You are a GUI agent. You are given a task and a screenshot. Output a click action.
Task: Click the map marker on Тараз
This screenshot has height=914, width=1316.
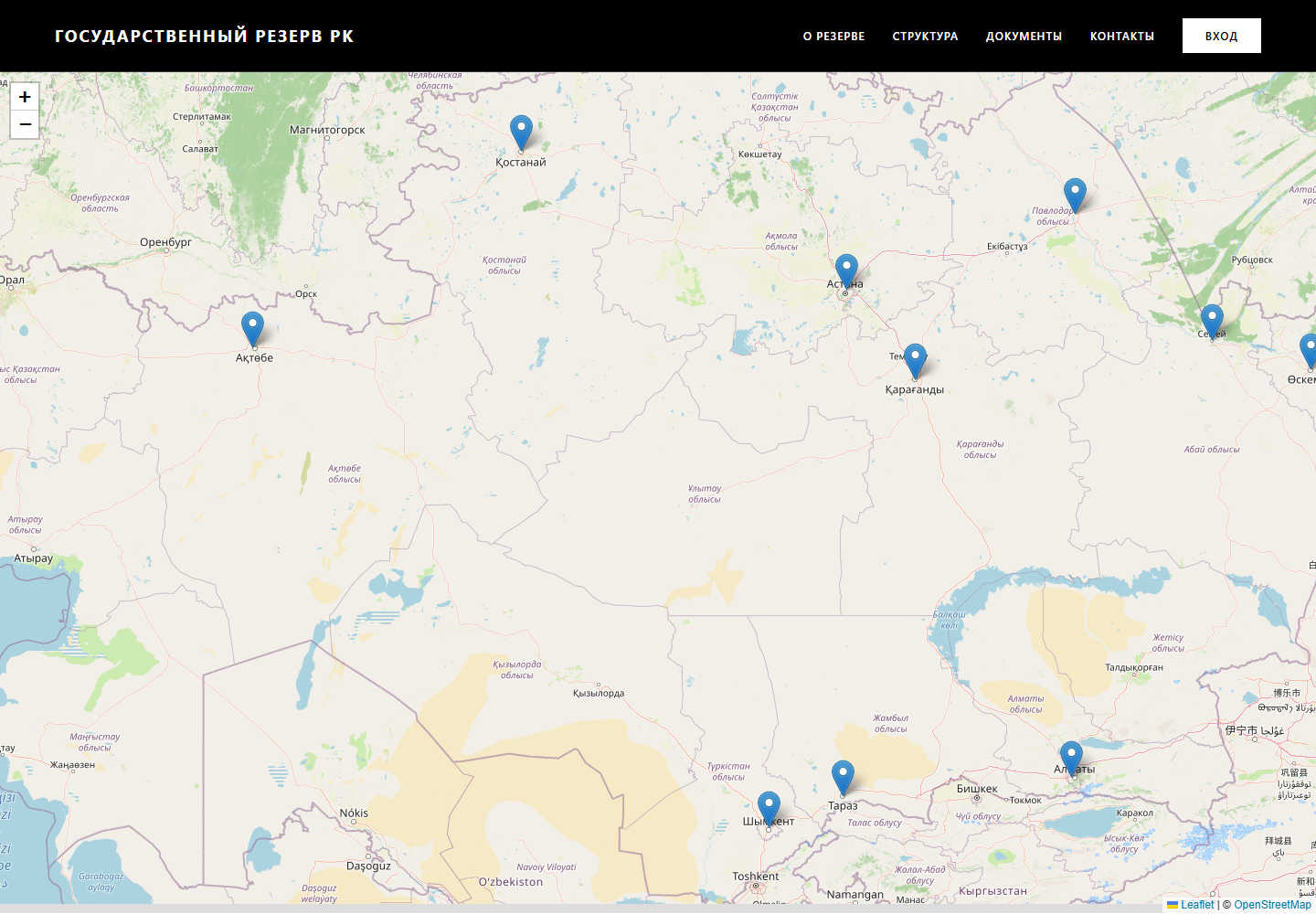click(x=843, y=778)
